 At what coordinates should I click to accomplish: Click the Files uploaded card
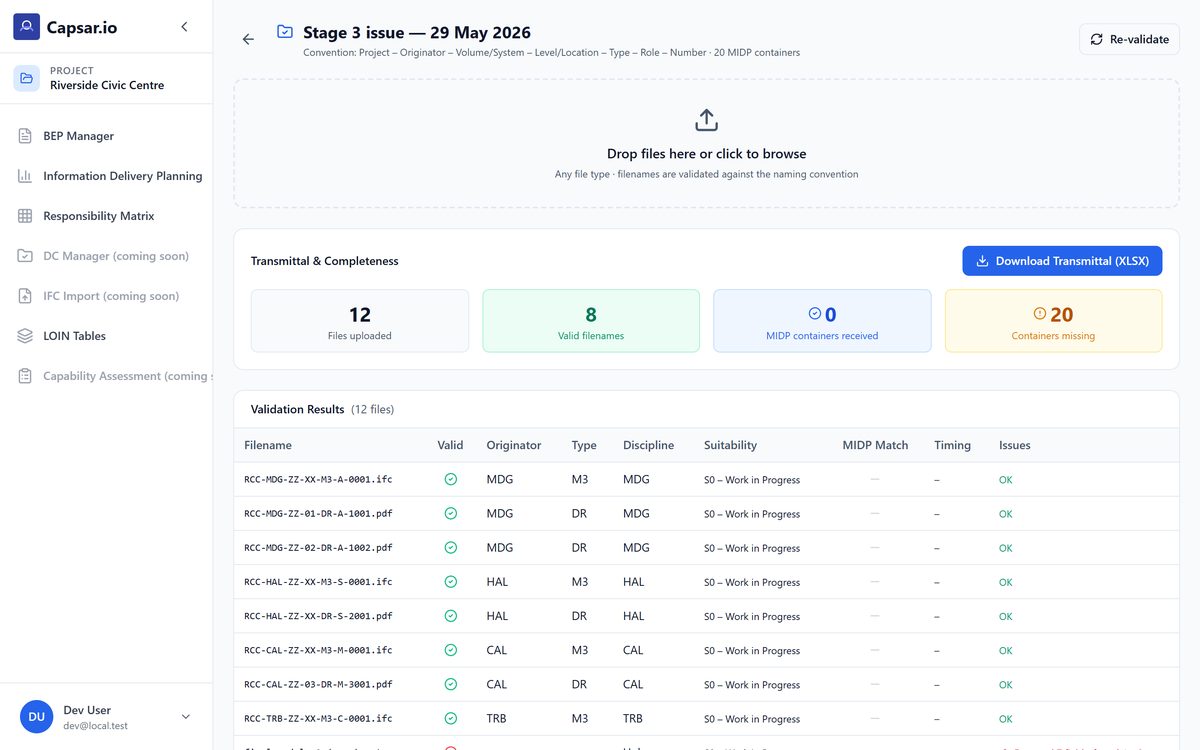[360, 321]
